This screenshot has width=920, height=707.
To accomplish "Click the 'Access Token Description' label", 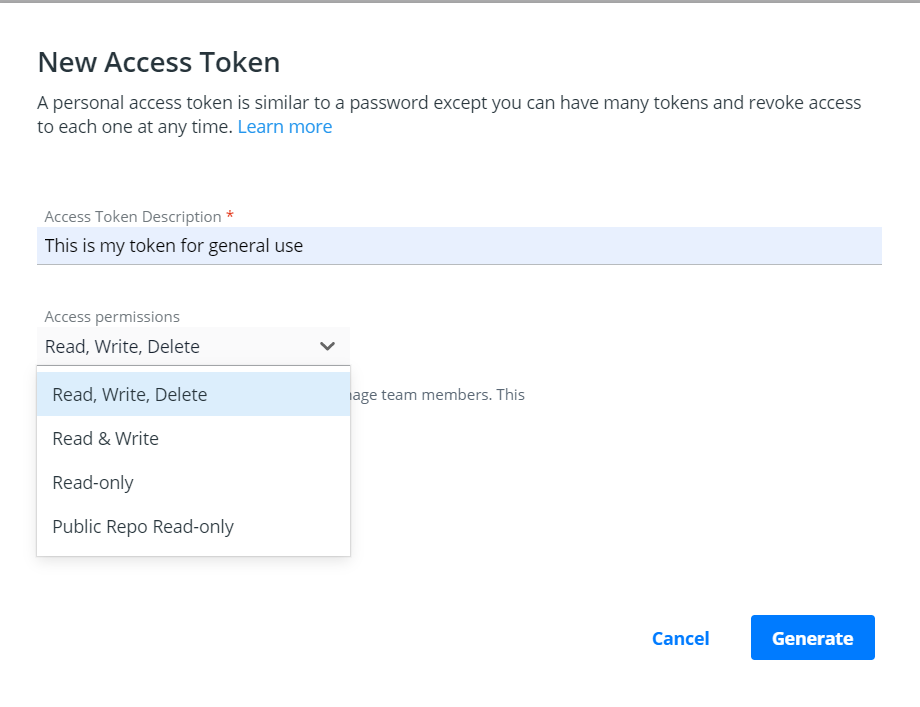I will (133, 216).
